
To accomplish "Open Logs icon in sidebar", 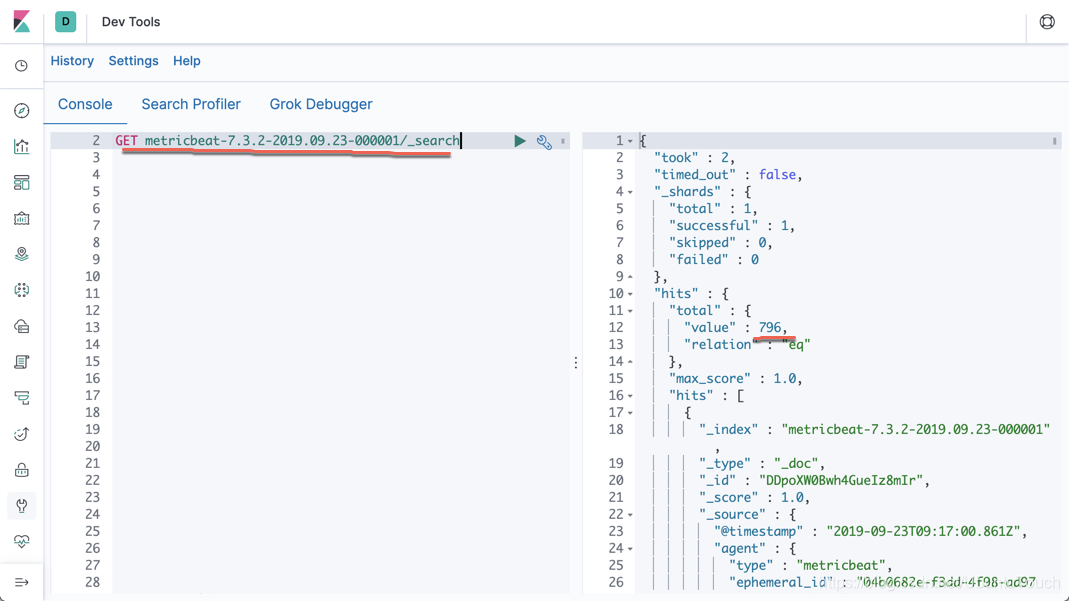I will (22, 362).
